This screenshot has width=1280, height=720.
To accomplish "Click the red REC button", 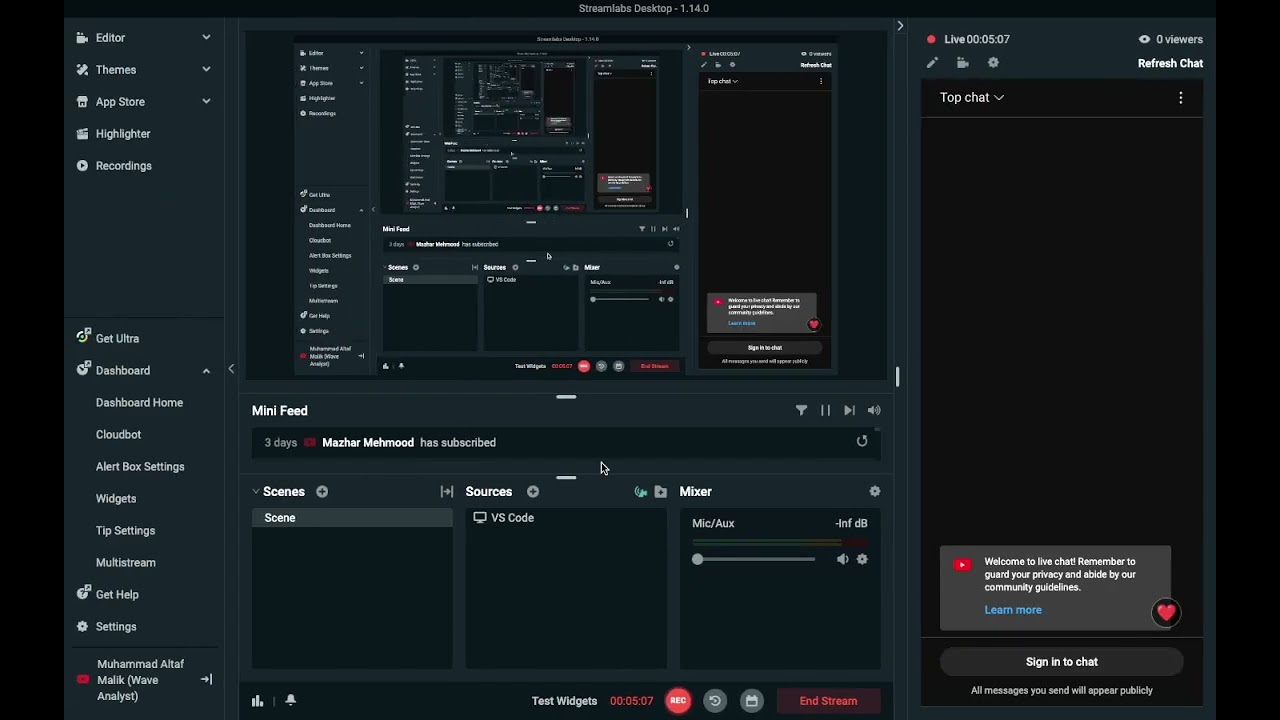I will (678, 701).
